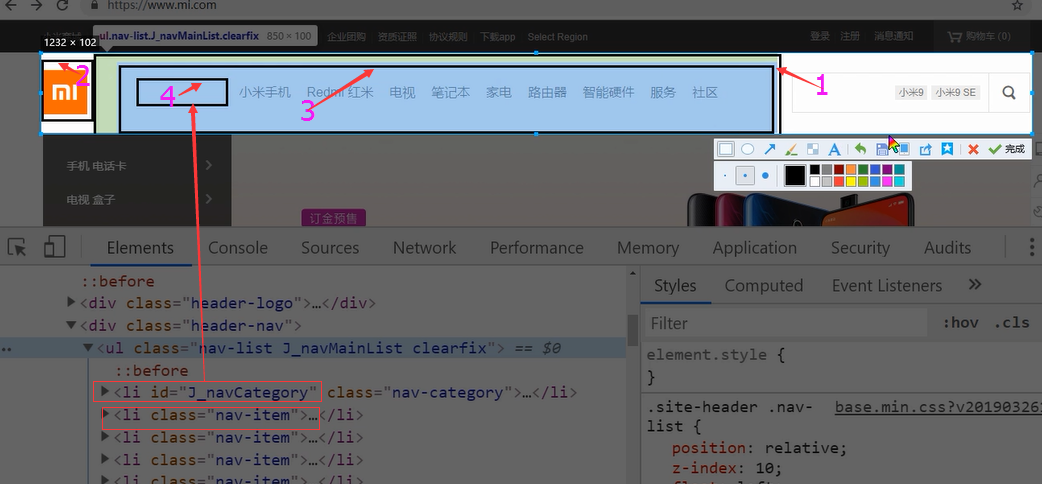Select the rectangle drawing tool
This screenshot has height=484, width=1042.
(726, 149)
